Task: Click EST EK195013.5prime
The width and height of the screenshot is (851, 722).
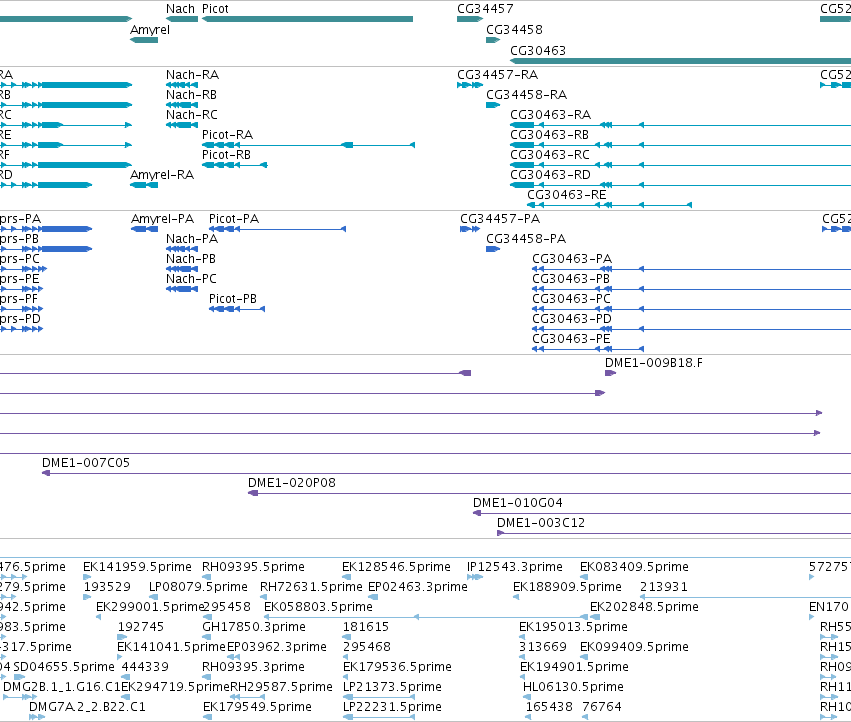Action: [573, 627]
